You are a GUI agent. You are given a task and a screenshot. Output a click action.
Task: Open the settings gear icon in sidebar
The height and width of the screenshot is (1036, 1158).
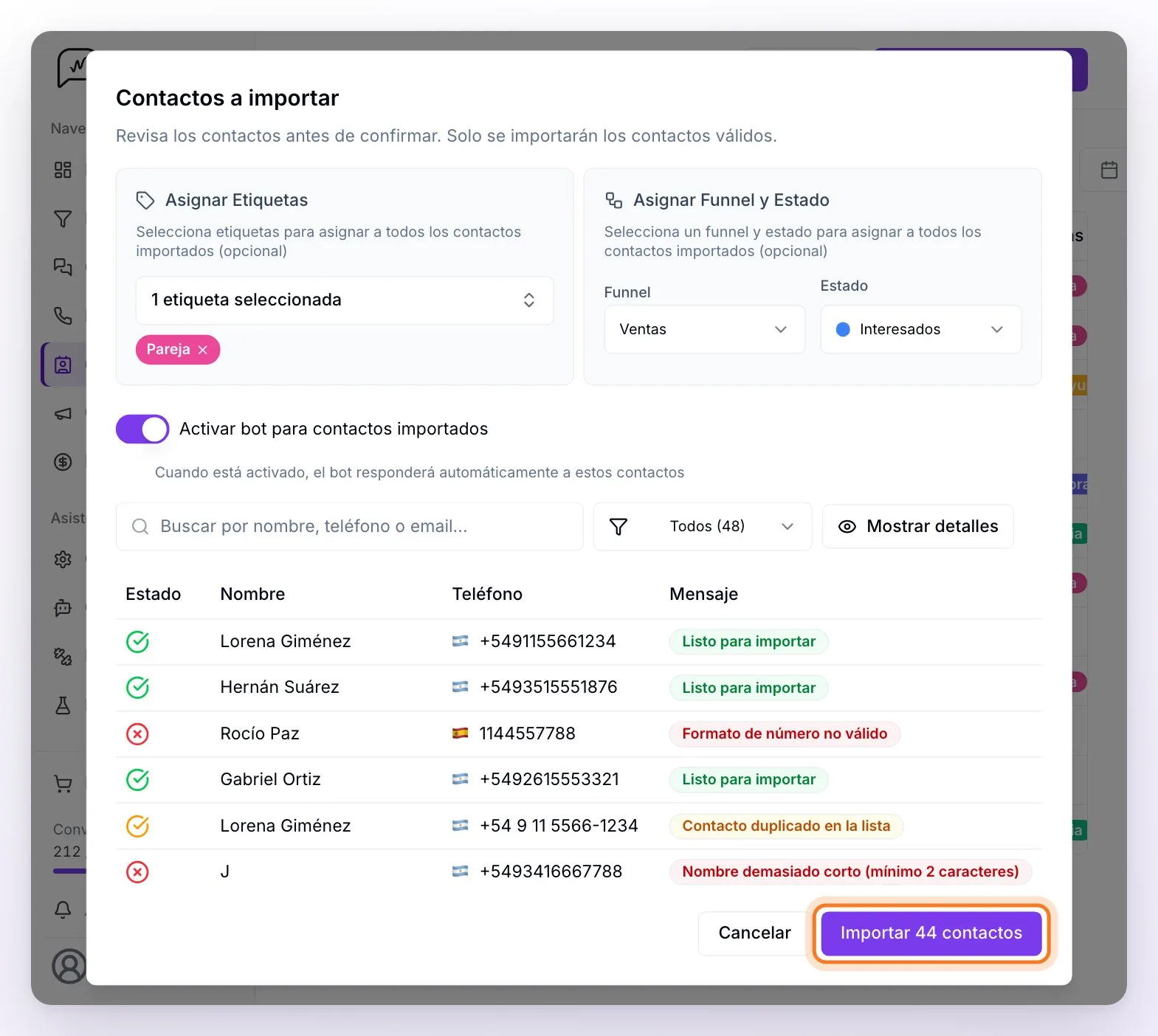tap(63, 559)
